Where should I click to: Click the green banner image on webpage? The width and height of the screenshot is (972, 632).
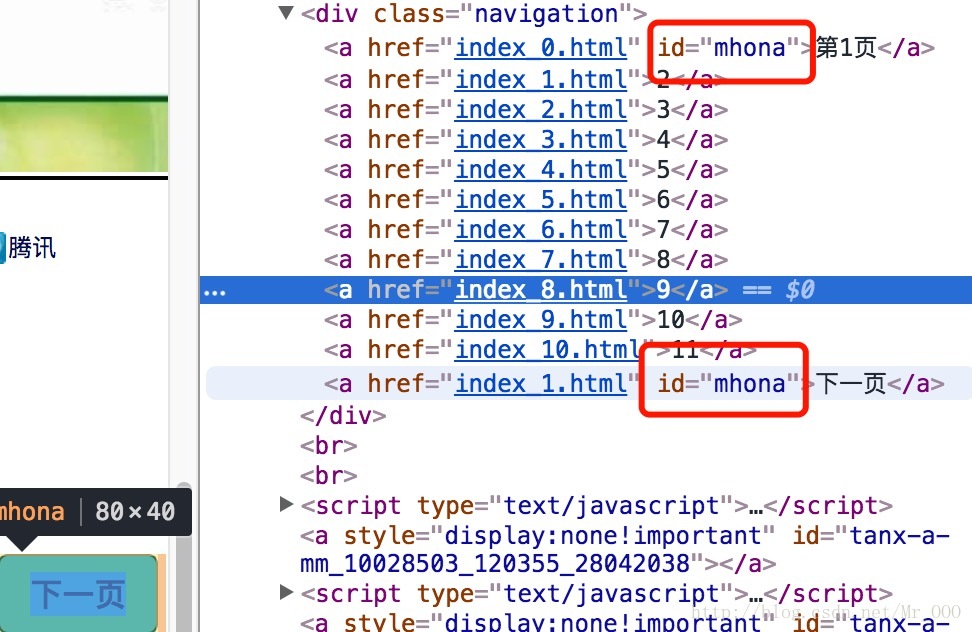84,134
